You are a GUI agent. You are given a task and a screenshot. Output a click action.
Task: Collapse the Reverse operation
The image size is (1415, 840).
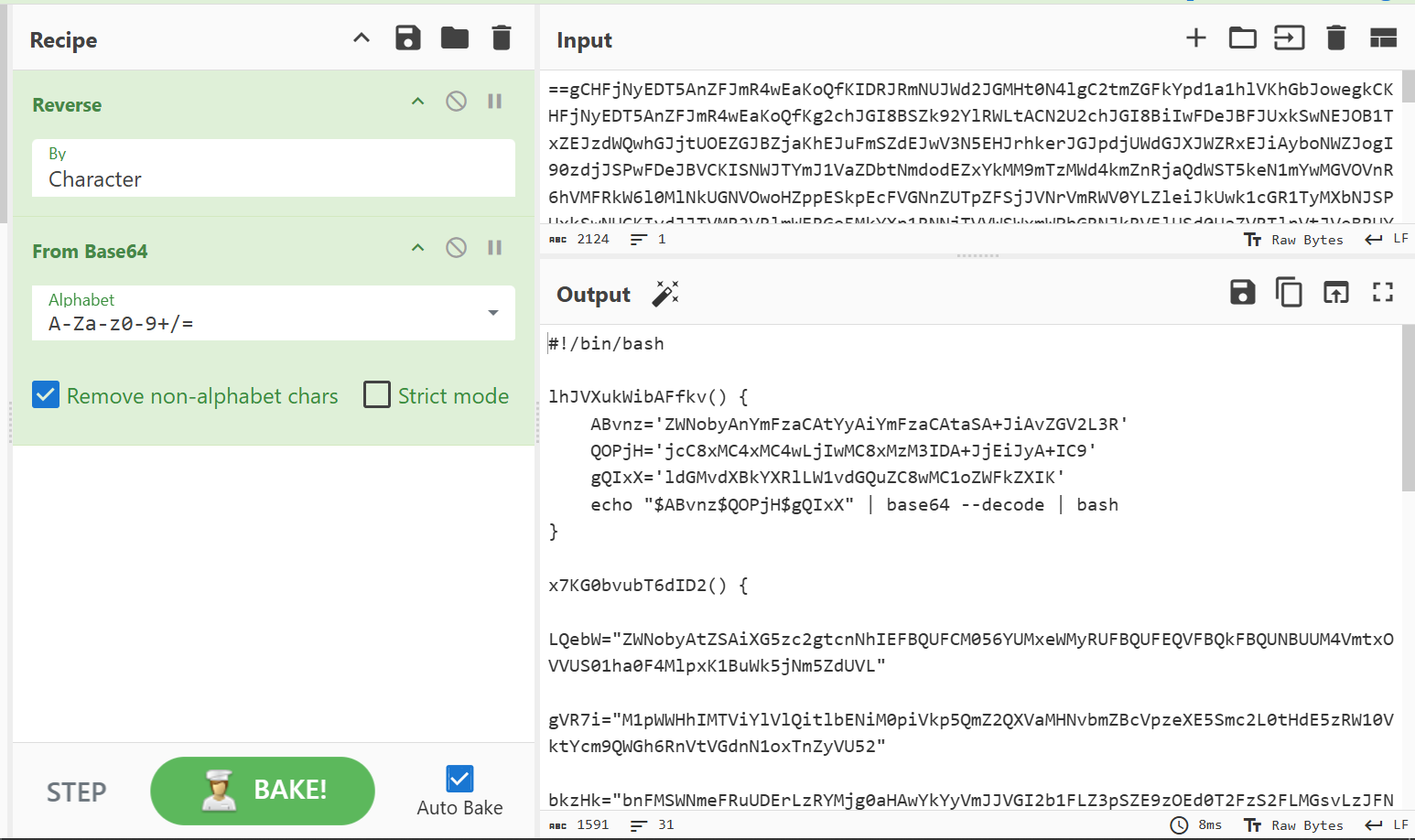click(418, 102)
